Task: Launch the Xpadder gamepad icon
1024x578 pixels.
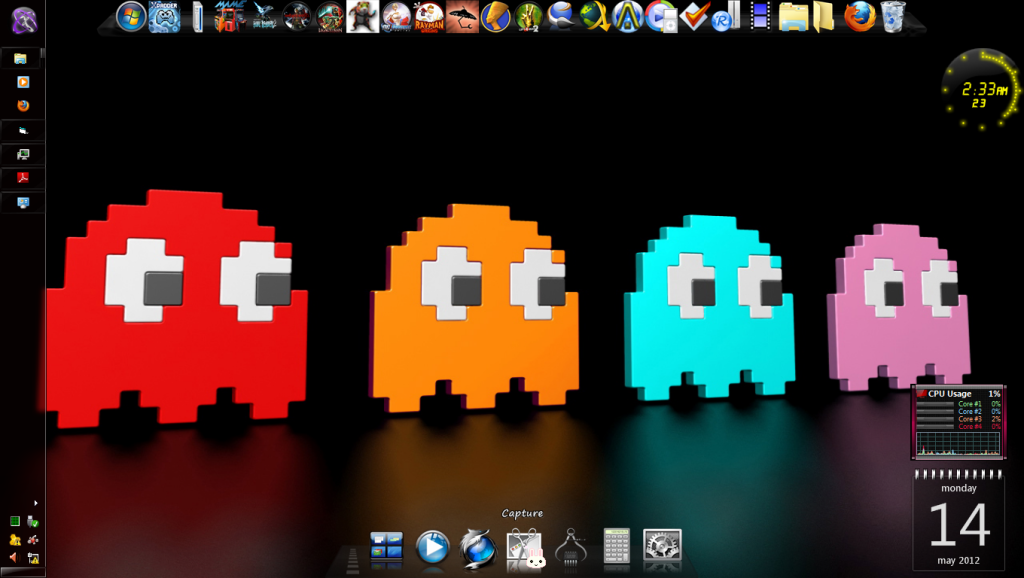Action: click(165, 16)
